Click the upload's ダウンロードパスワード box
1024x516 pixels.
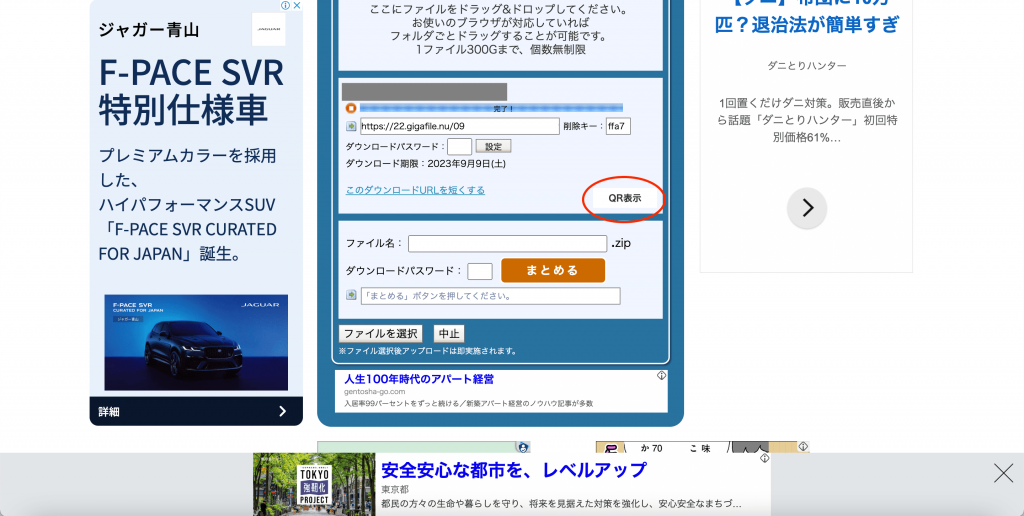click(459, 146)
